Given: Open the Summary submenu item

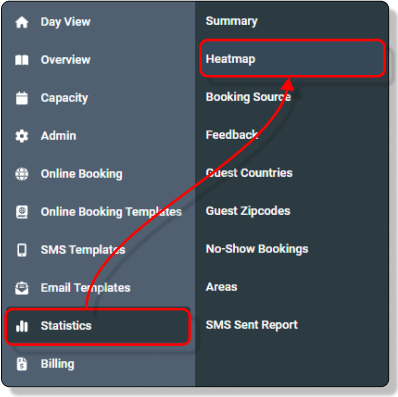Looking at the screenshot, I should tap(231, 21).
